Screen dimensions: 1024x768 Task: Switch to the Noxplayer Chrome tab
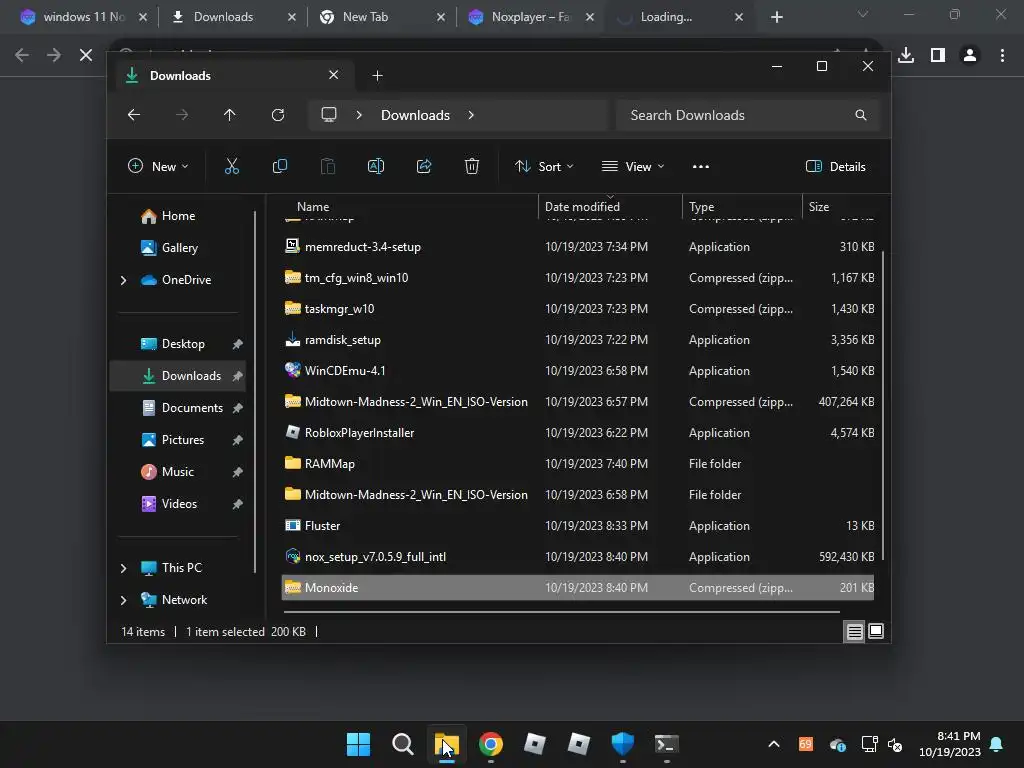tap(531, 17)
